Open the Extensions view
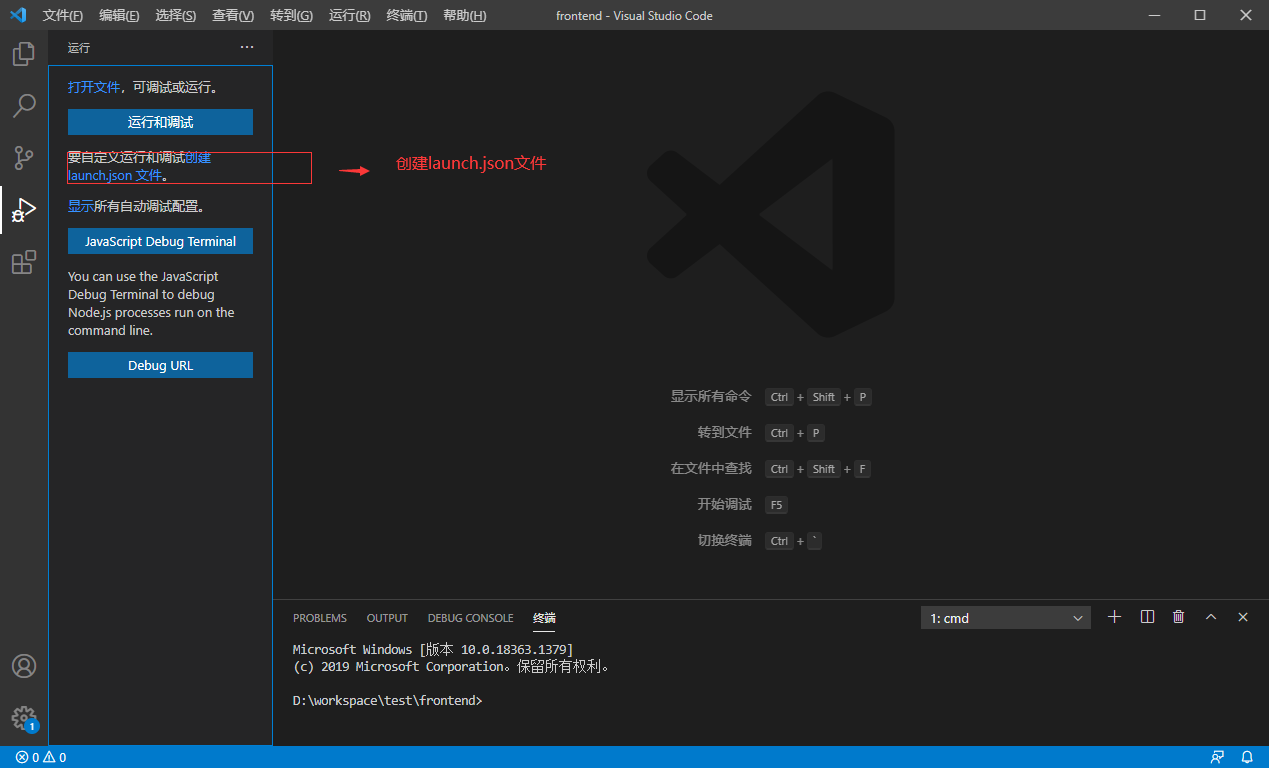The image size is (1269, 768). [x=24, y=262]
